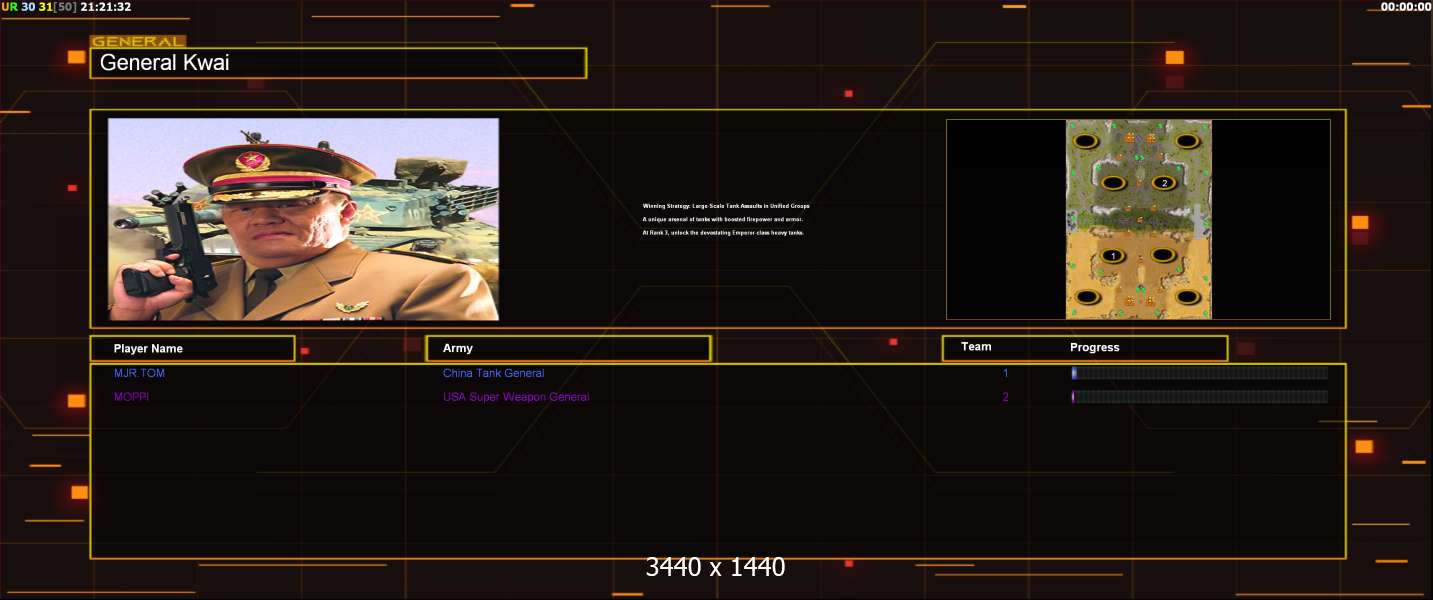Image resolution: width=1433 pixels, height=600 pixels.
Task: Click the GENERAL label tab
Action: tap(138, 42)
